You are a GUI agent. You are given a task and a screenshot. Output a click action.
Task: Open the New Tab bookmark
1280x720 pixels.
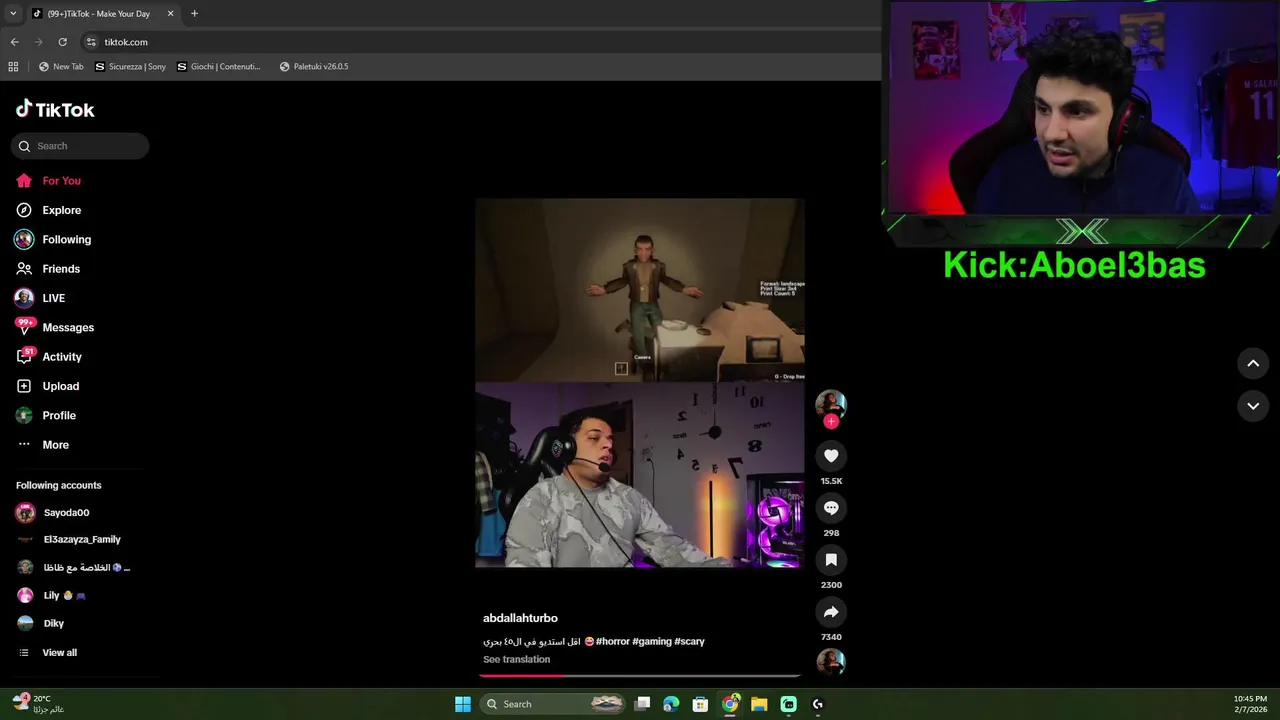point(61,67)
